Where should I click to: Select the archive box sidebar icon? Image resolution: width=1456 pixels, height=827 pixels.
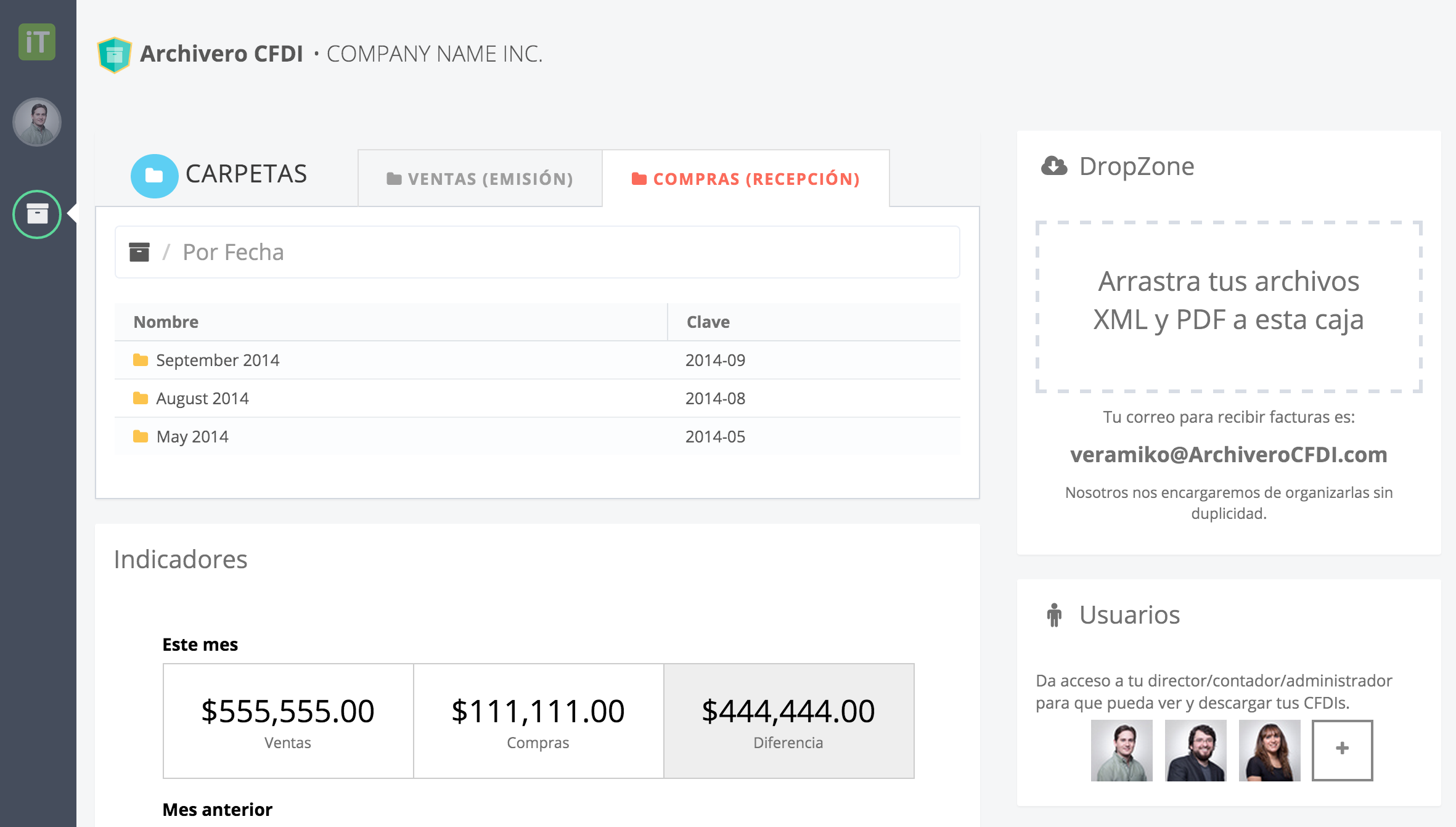point(37,214)
